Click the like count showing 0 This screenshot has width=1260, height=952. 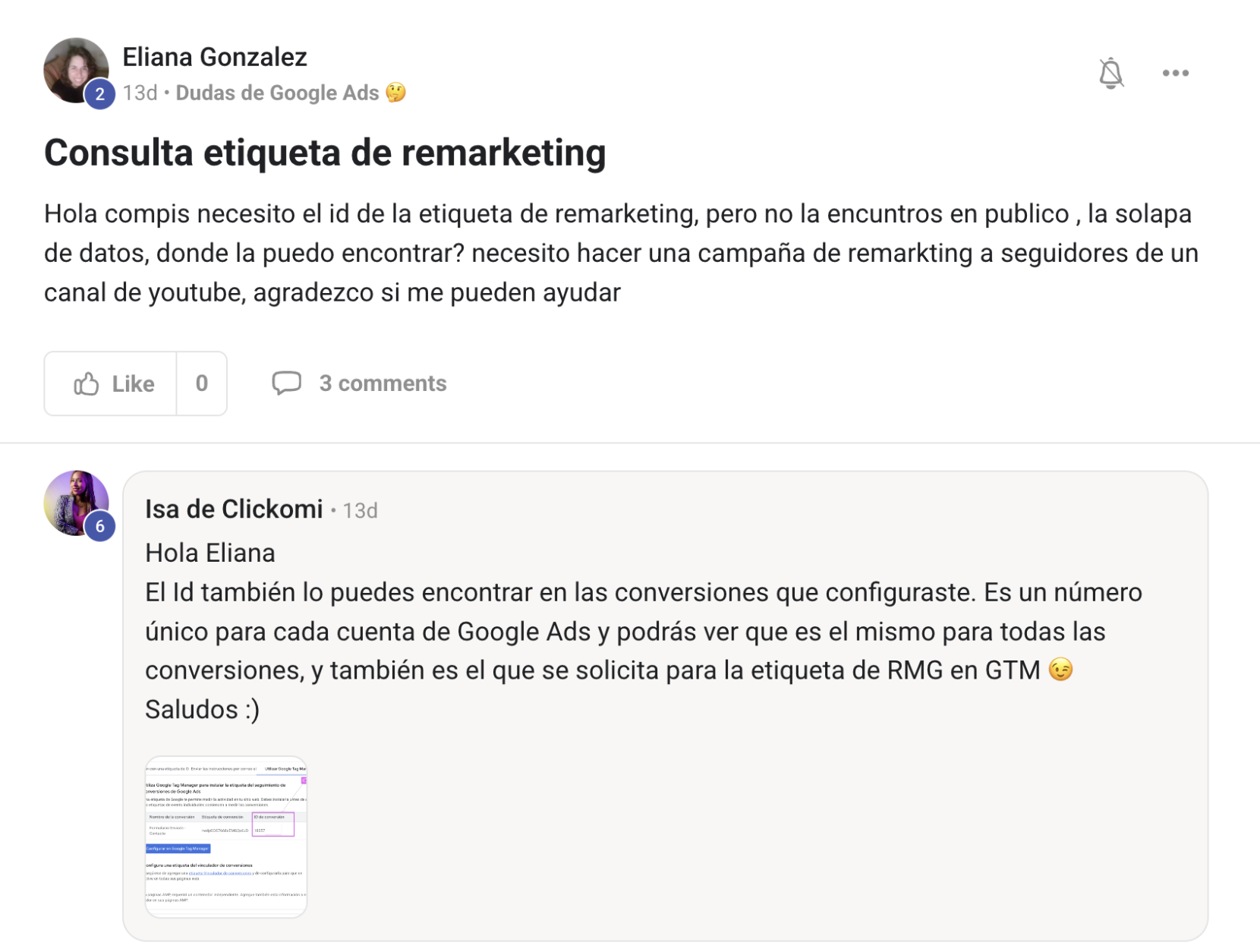(x=202, y=383)
